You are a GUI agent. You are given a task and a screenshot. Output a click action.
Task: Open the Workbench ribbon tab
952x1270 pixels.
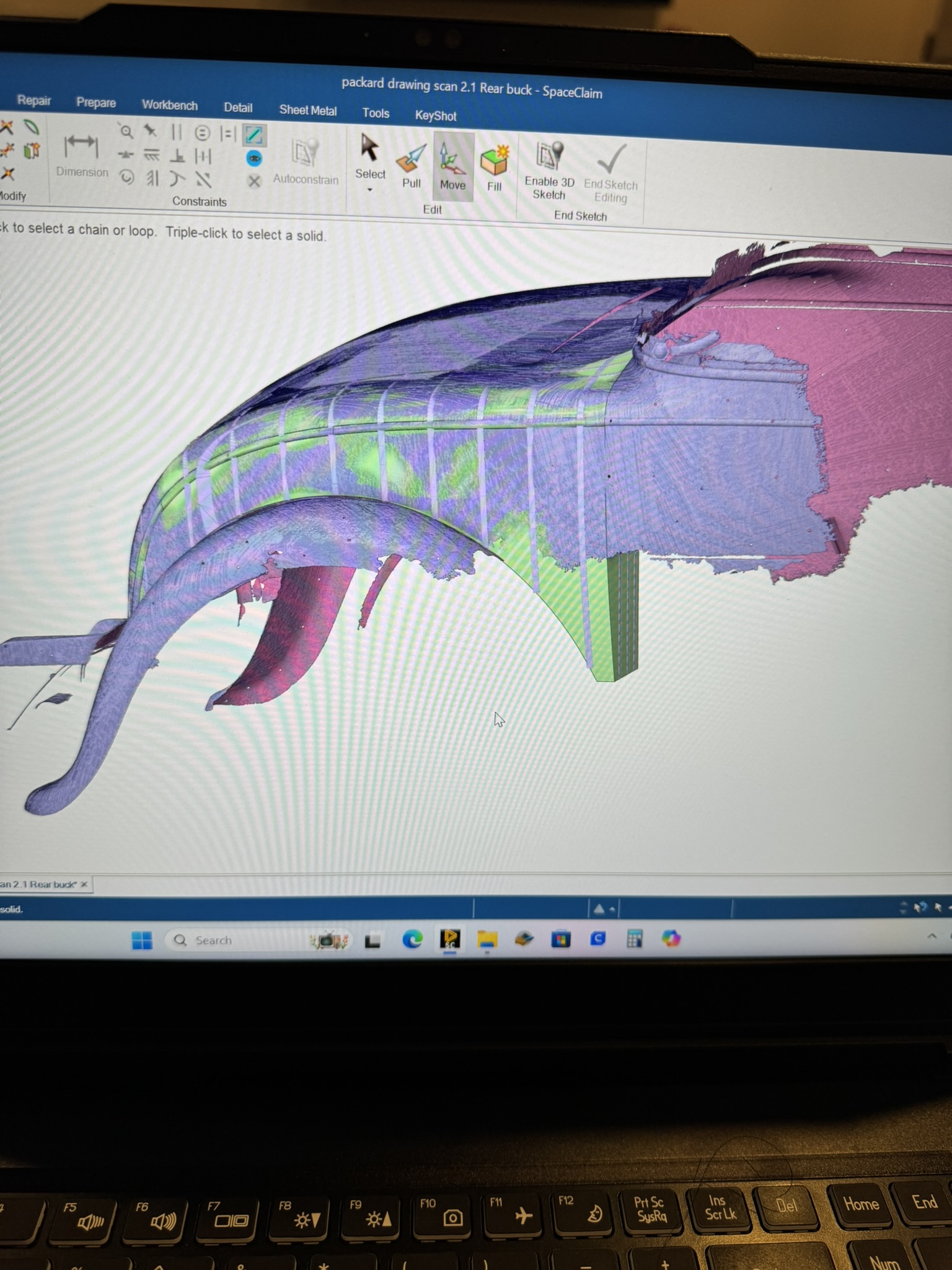point(169,105)
